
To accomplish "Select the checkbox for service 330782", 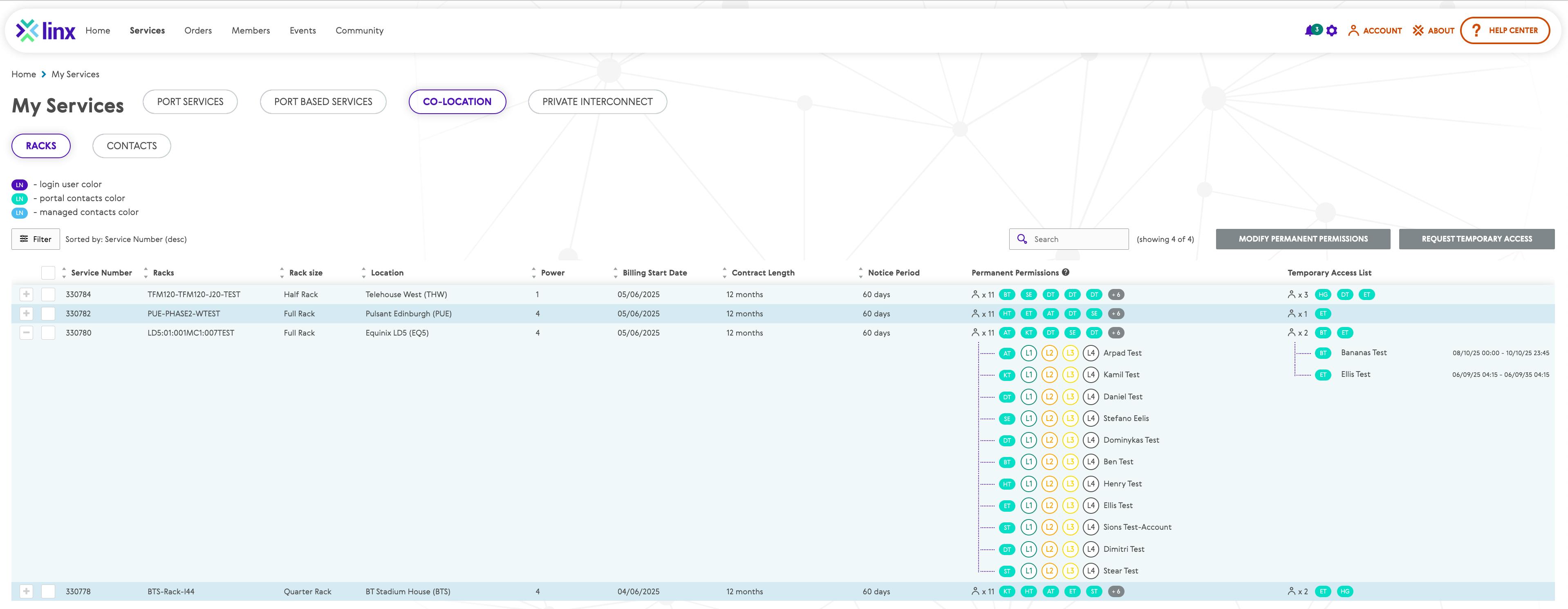I will (48, 314).
